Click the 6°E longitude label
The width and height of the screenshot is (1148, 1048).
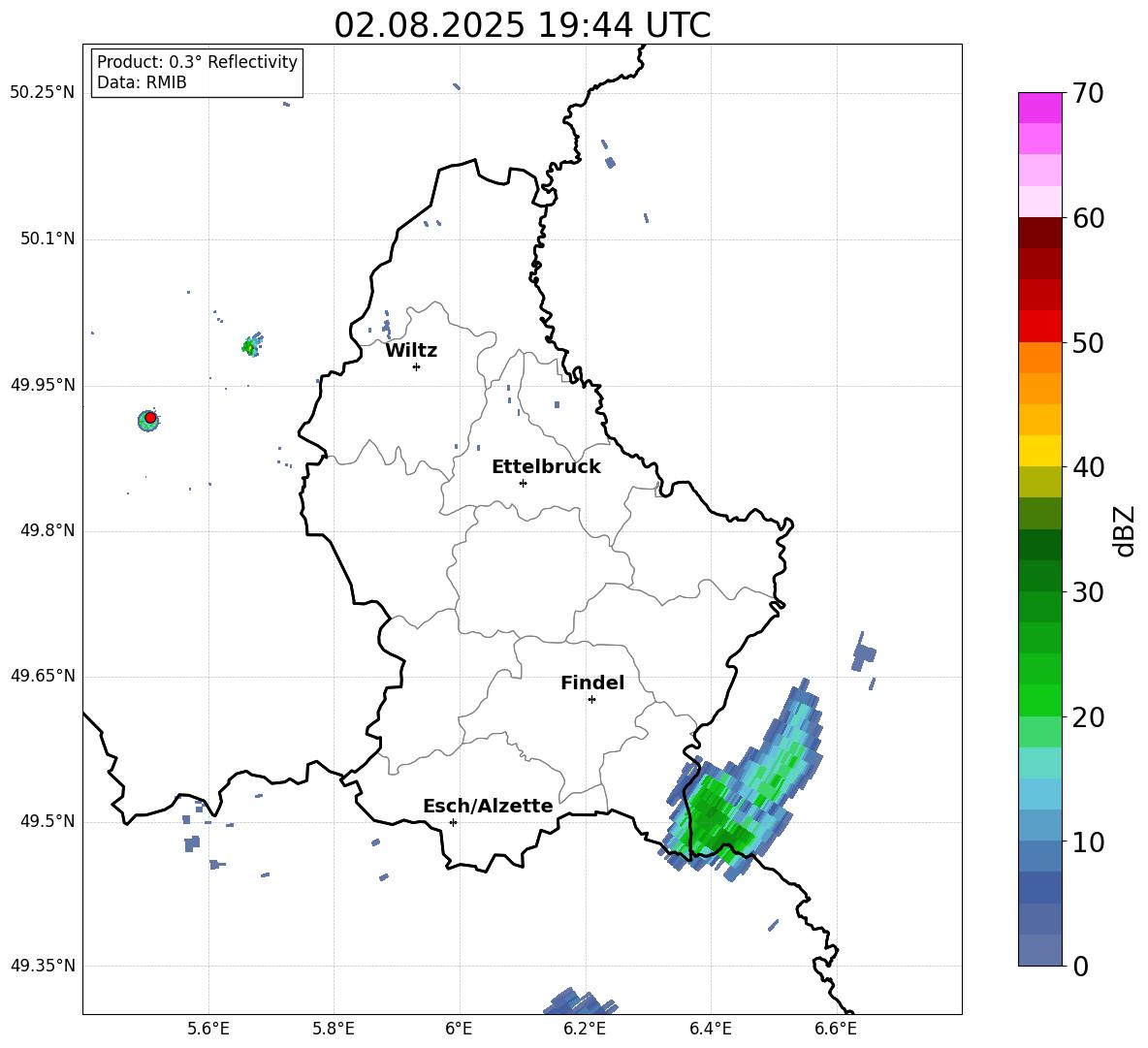[x=459, y=1029]
